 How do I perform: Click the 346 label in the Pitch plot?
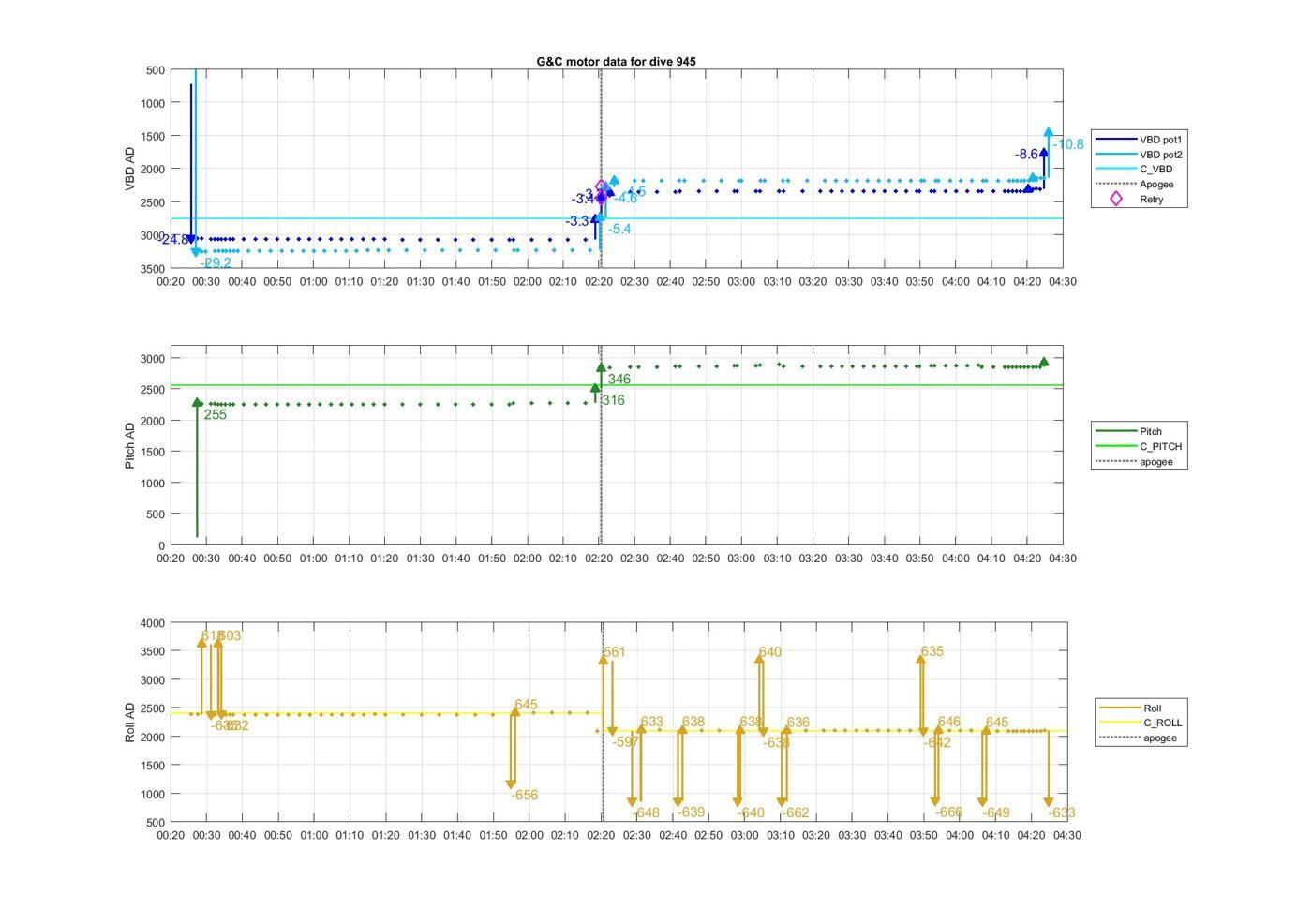tap(619, 380)
